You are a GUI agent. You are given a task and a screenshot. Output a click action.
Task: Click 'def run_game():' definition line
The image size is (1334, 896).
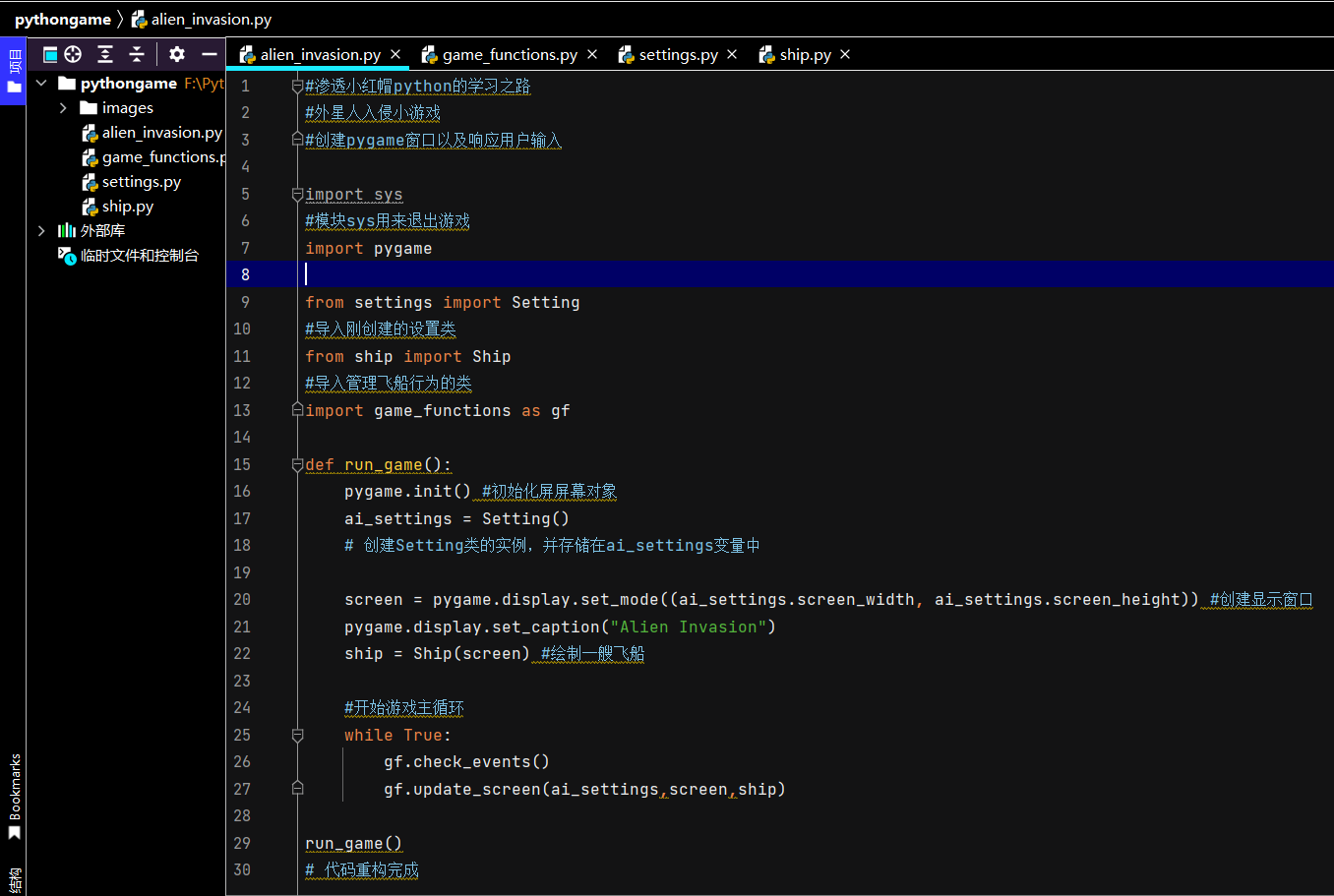[379, 464]
